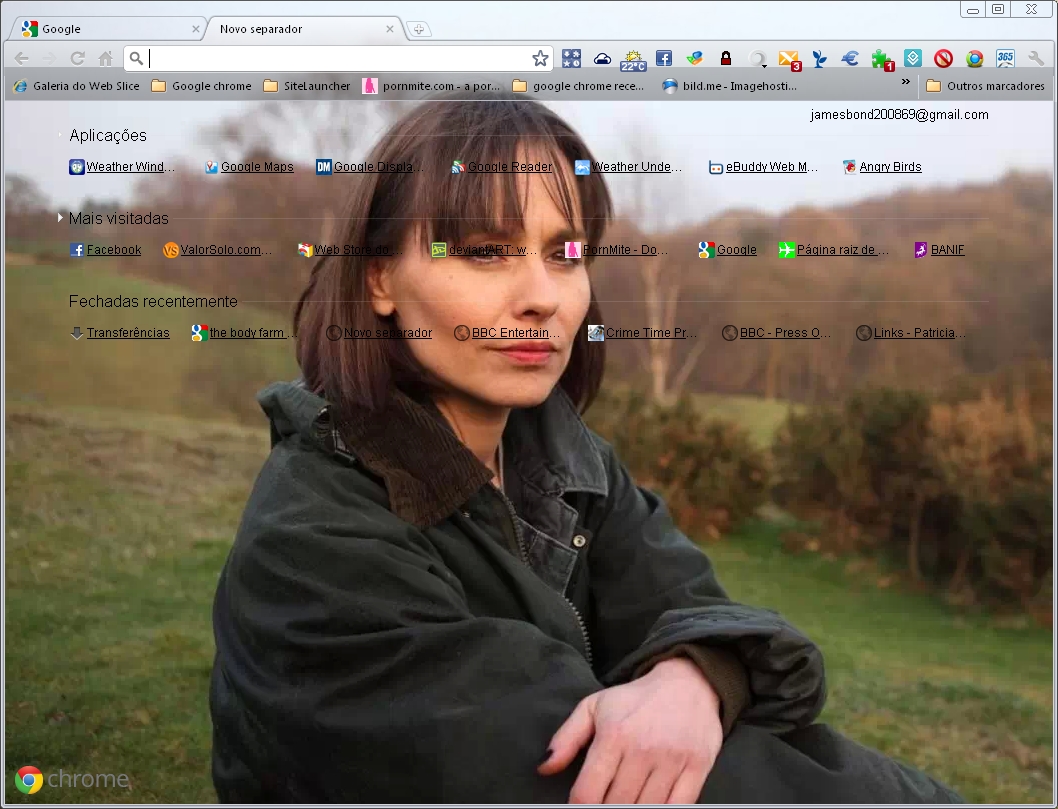Reopen BBC Entertain... closed tab
The height and width of the screenshot is (809, 1058).
point(507,333)
